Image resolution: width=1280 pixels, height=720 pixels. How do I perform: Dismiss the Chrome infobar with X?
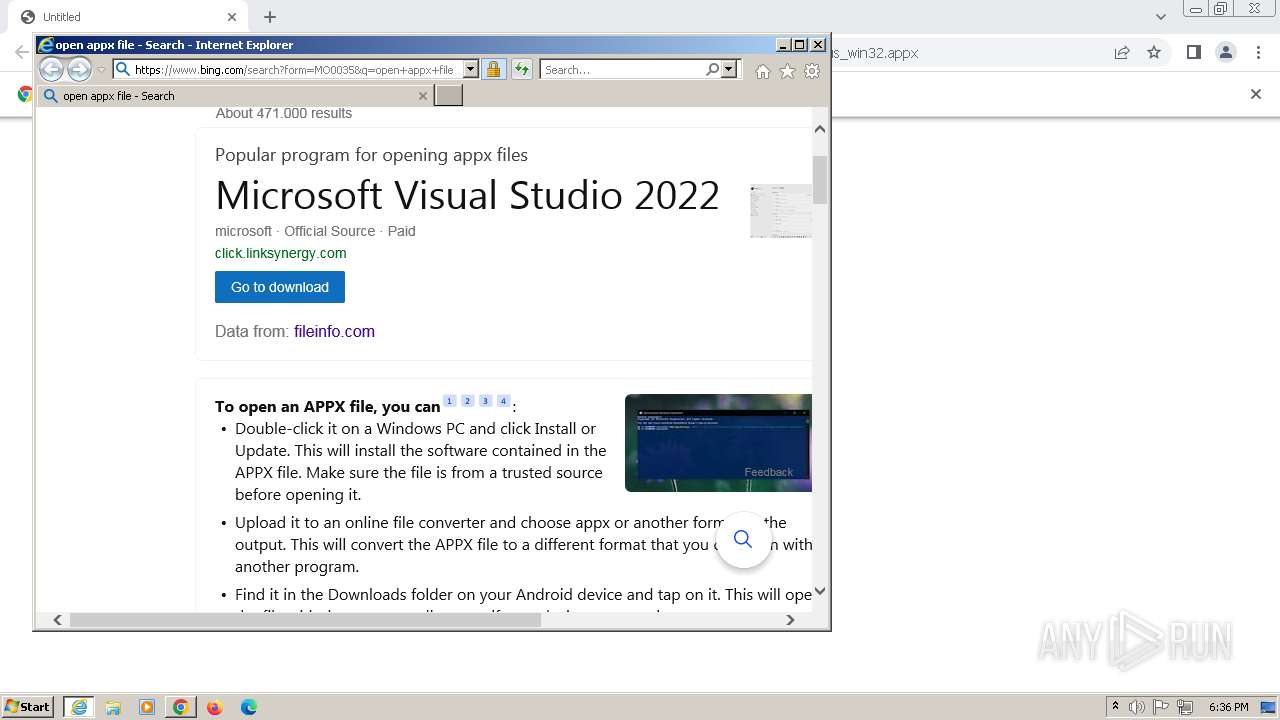1256,94
